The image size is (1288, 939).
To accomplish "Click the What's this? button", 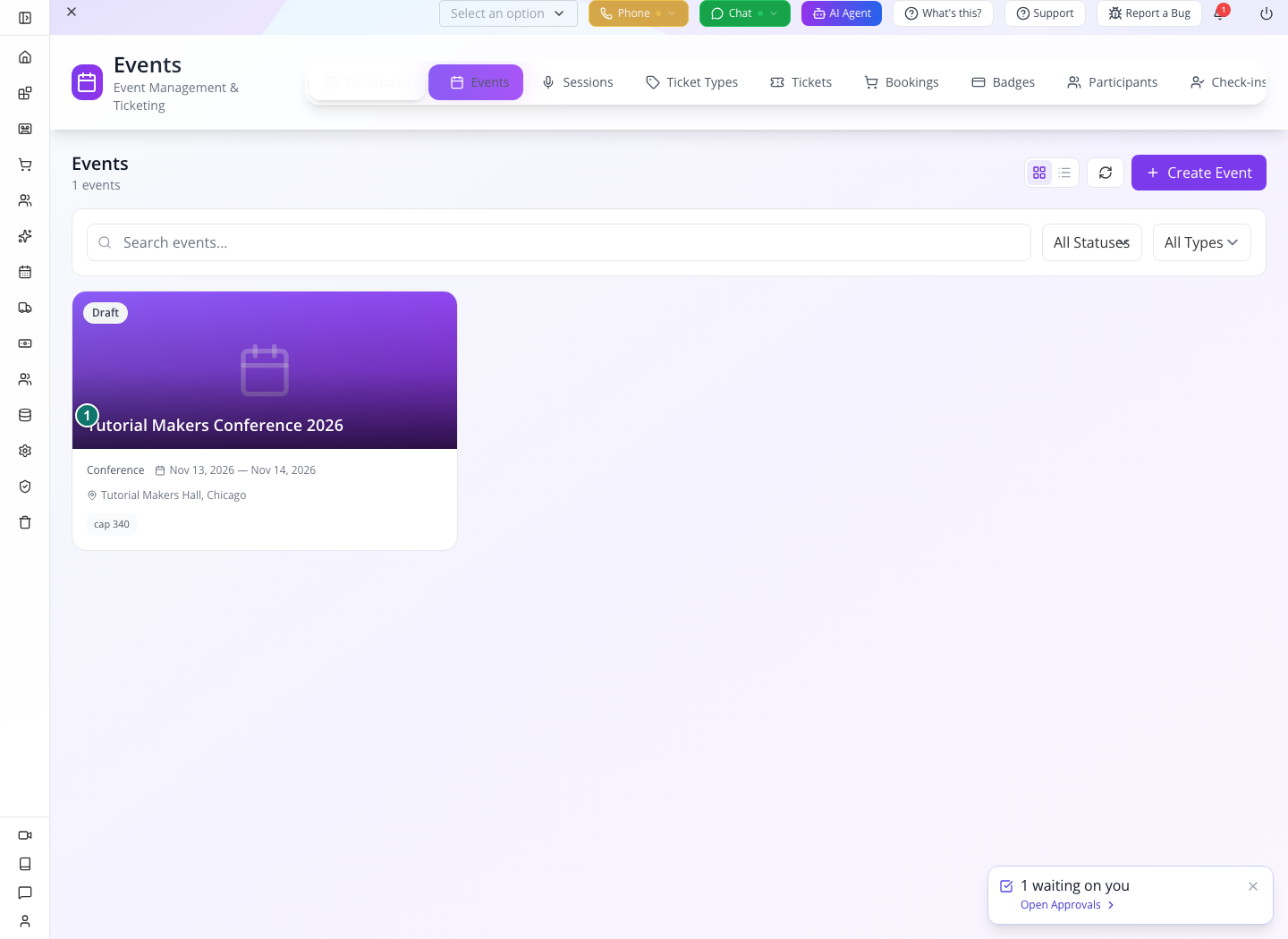I will (943, 13).
